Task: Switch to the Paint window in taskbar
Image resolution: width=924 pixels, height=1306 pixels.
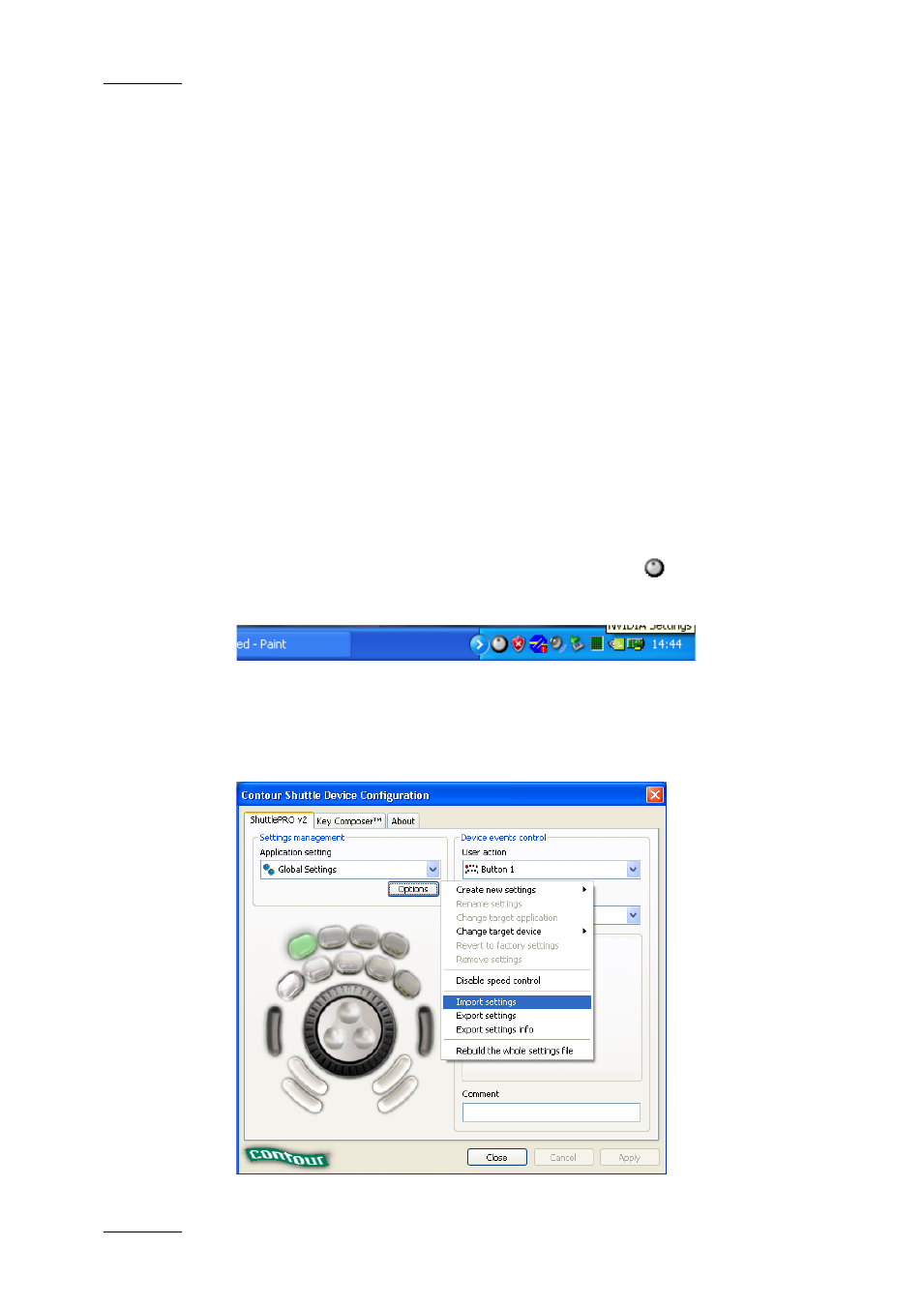Action: tap(293, 644)
